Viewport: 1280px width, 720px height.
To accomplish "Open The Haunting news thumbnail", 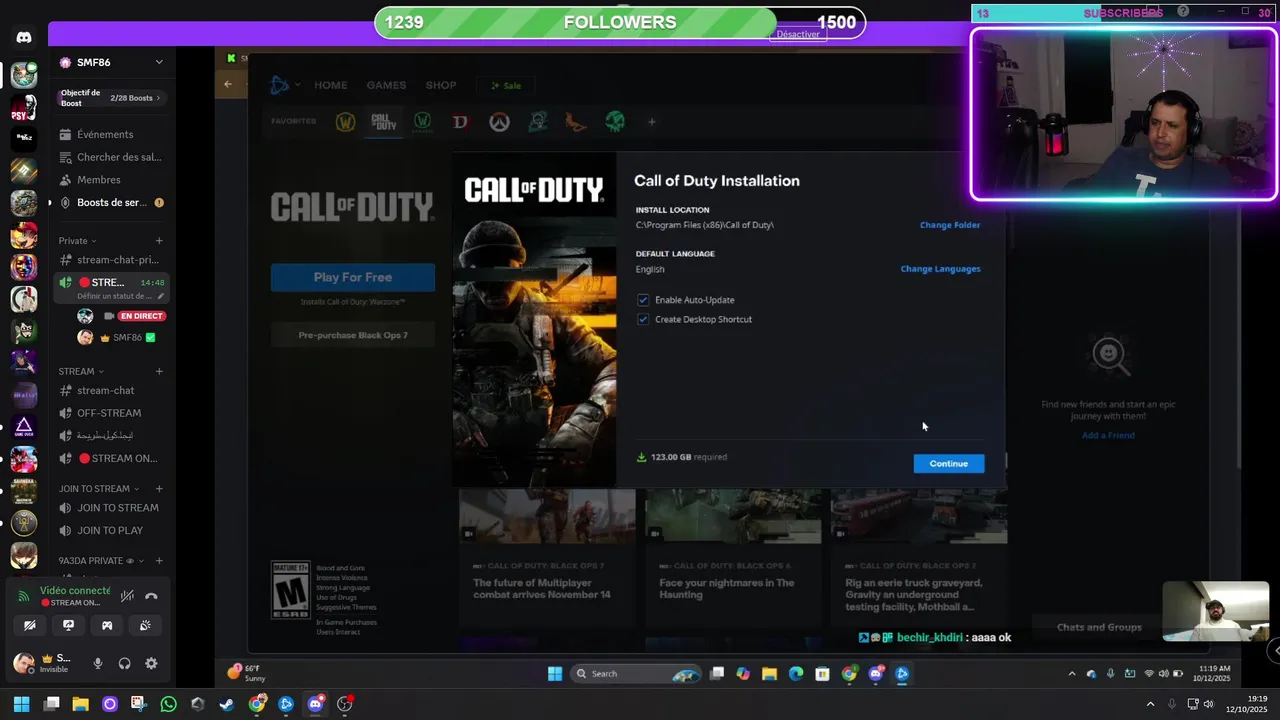I will click(733, 516).
